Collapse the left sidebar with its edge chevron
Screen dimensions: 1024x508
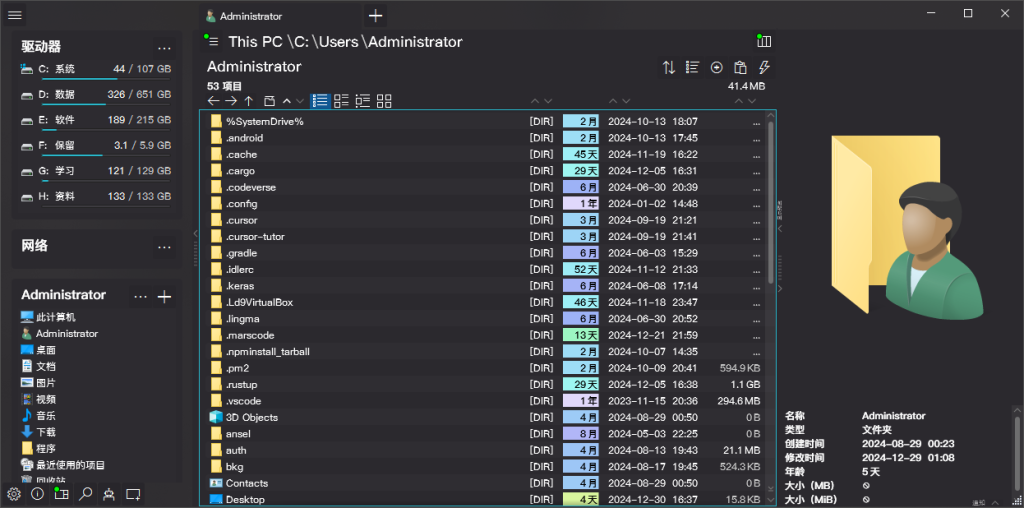coord(195,233)
